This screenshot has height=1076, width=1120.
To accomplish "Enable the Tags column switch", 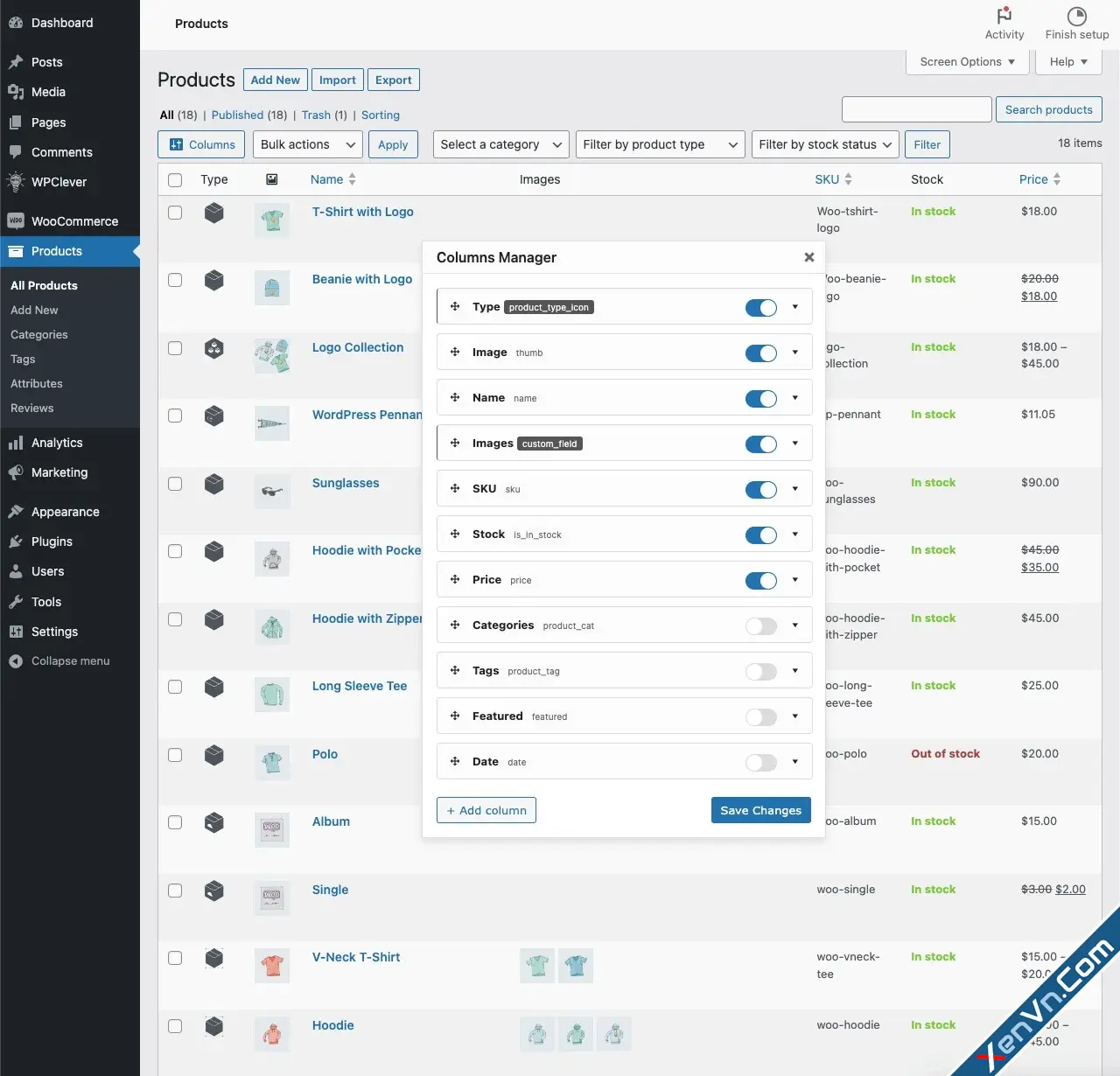I will pyautogui.click(x=761, y=672).
